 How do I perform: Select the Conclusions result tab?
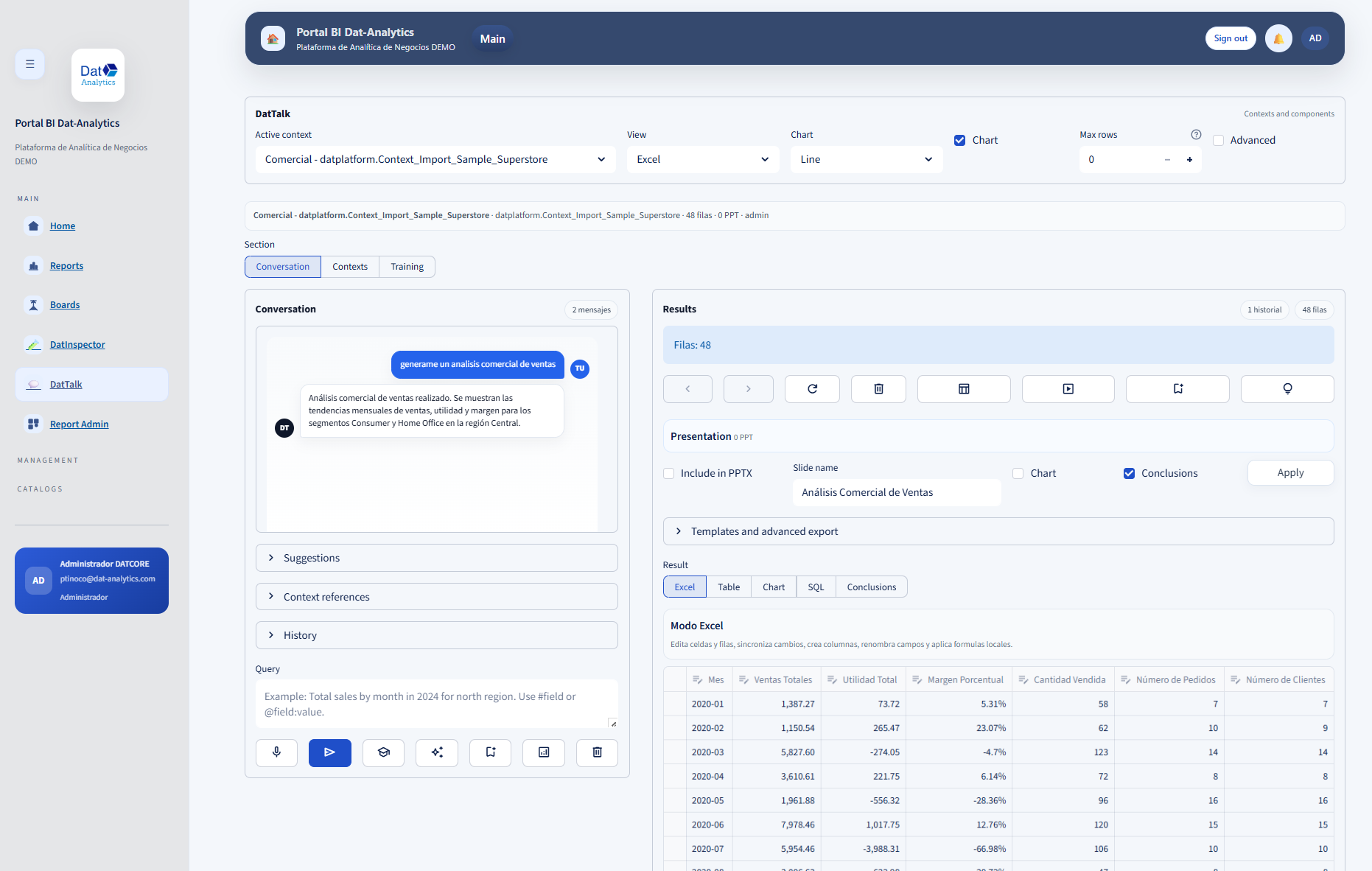click(872, 587)
